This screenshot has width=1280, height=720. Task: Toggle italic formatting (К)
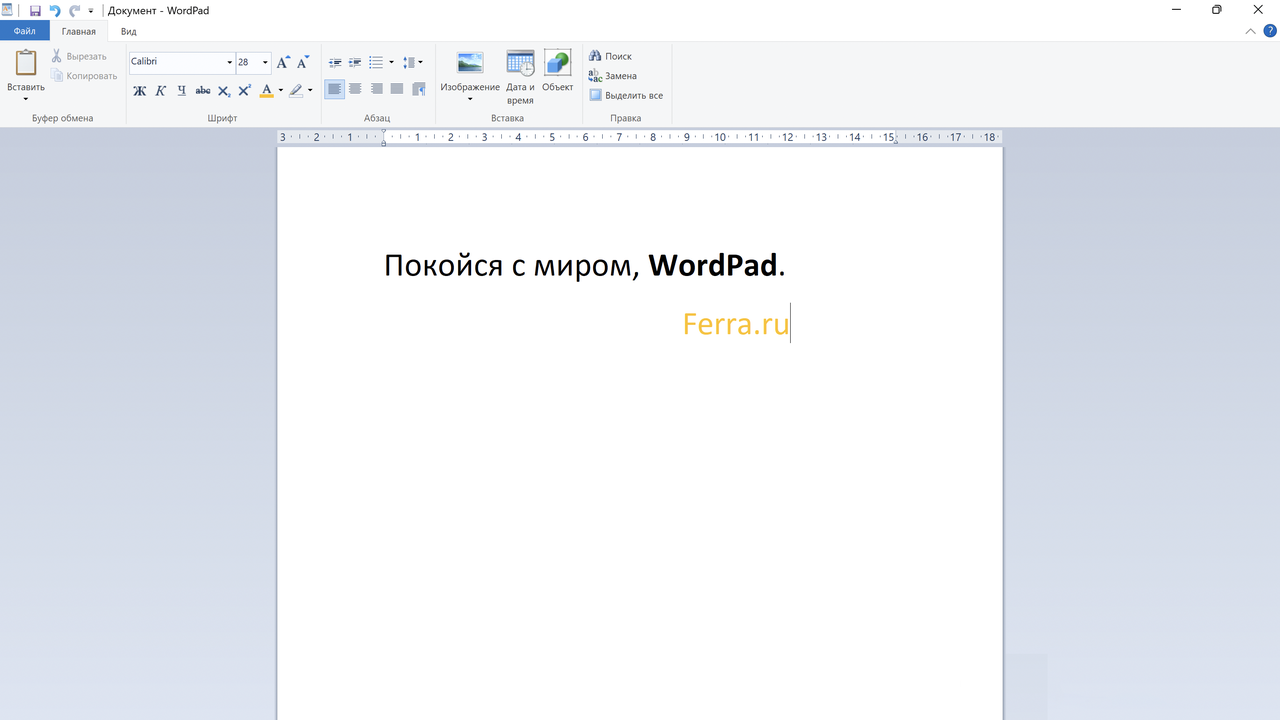click(160, 90)
